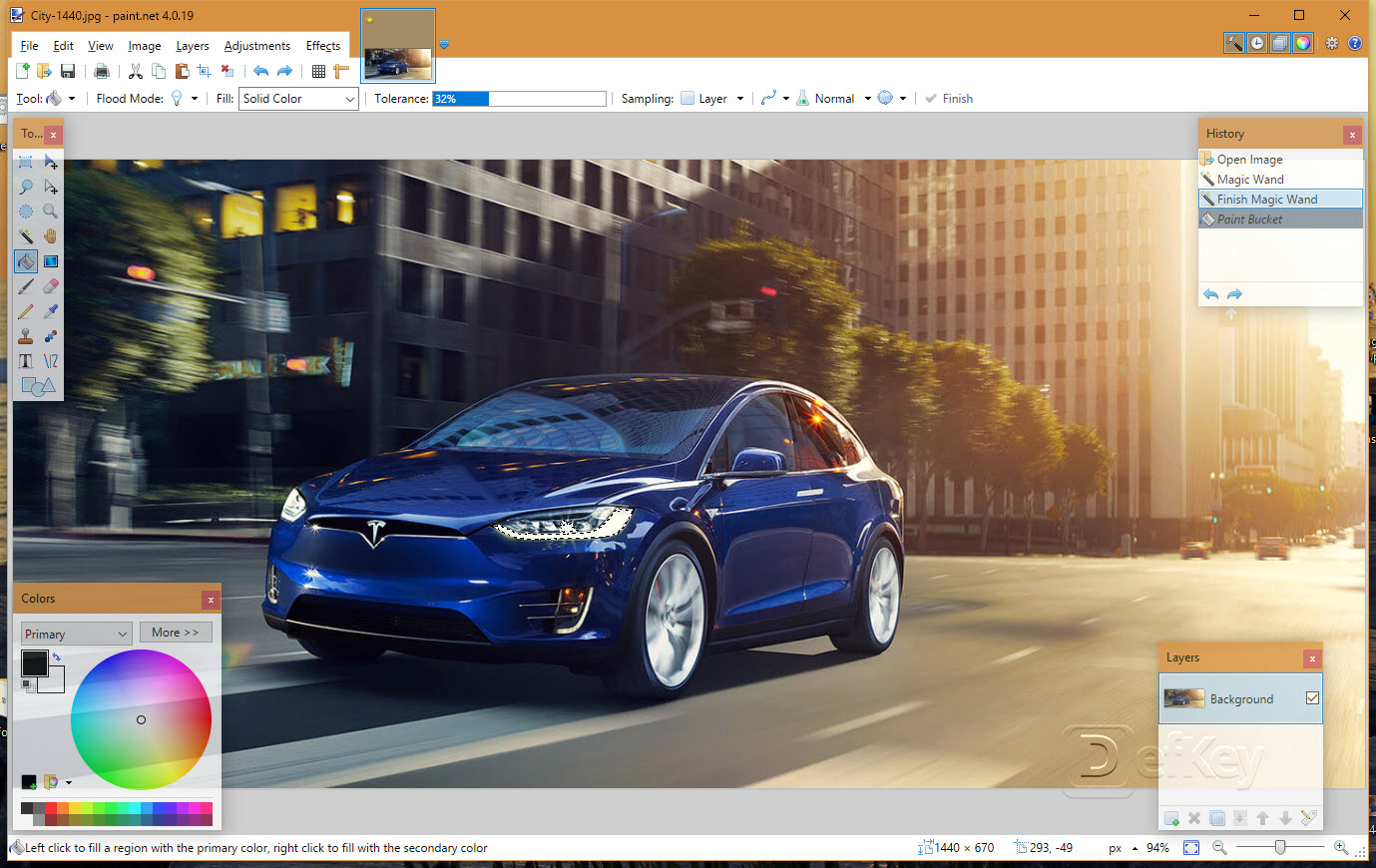1376x868 pixels.
Task: Select the Clone Stamp tool
Action: pos(26,336)
